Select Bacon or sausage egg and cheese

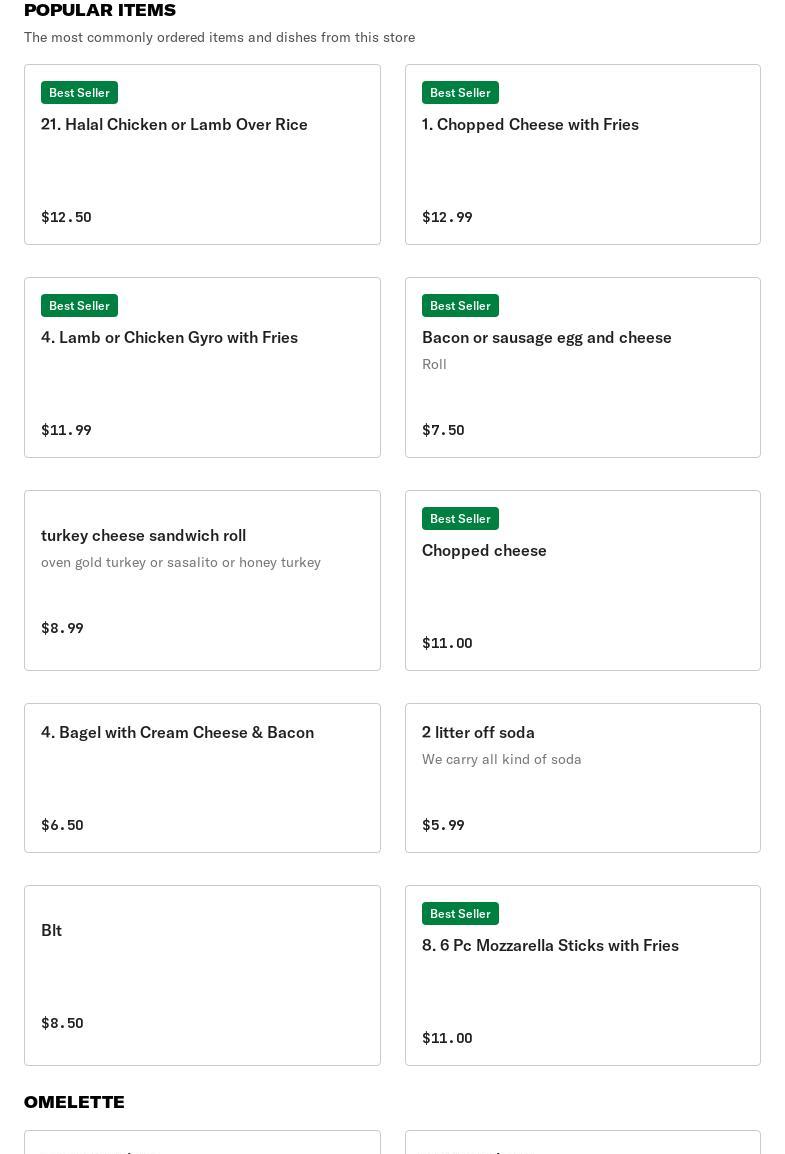click(x=583, y=367)
